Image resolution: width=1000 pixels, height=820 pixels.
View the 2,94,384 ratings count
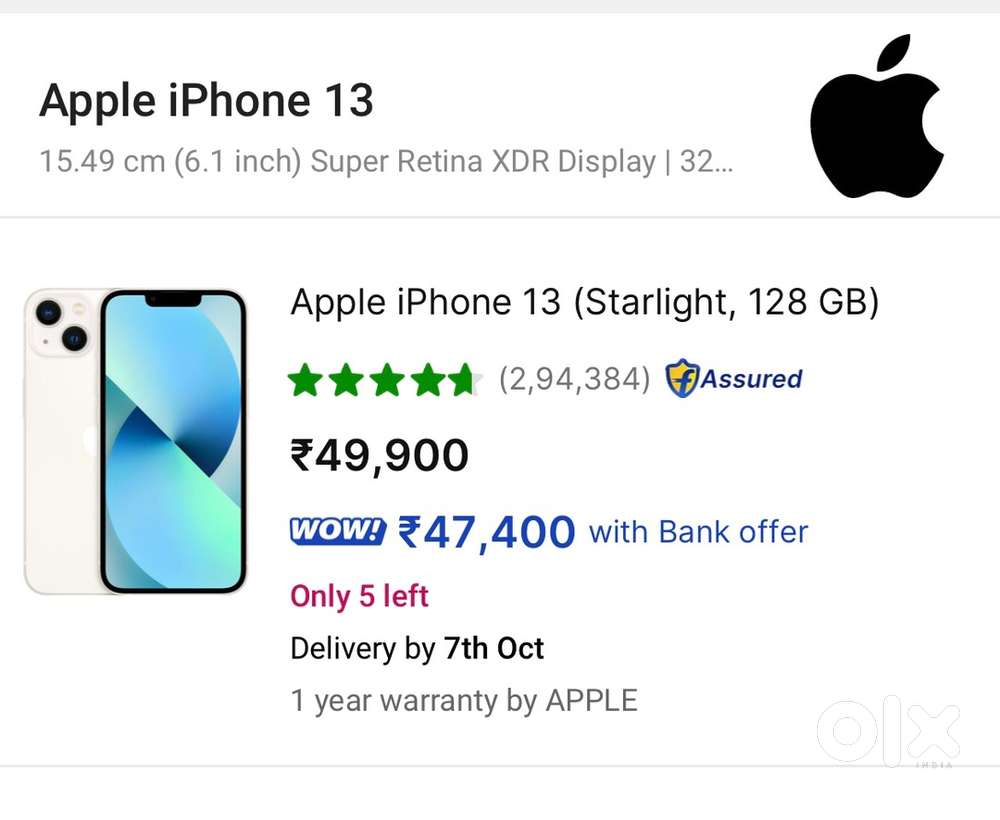574,379
